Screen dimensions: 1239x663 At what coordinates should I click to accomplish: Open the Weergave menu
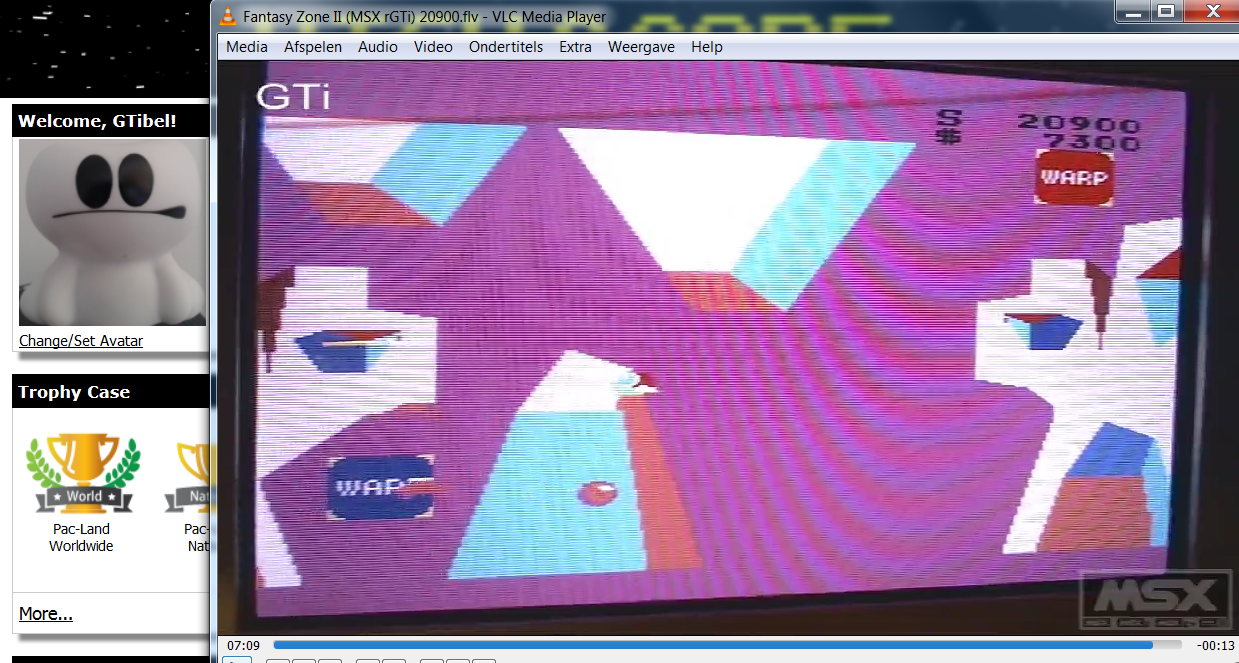pos(641,47)
